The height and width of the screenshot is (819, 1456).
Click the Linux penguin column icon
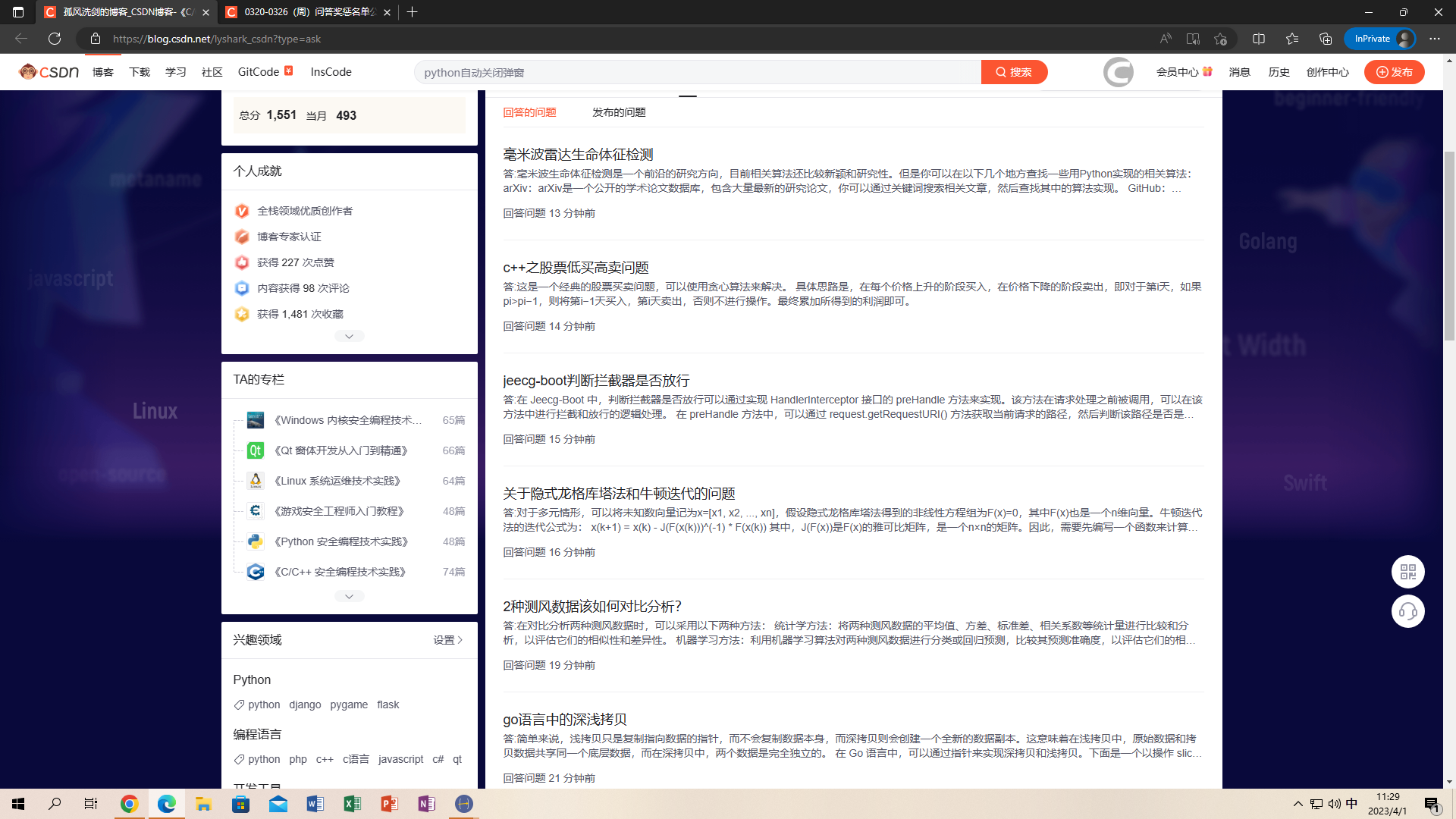point(256,481)
